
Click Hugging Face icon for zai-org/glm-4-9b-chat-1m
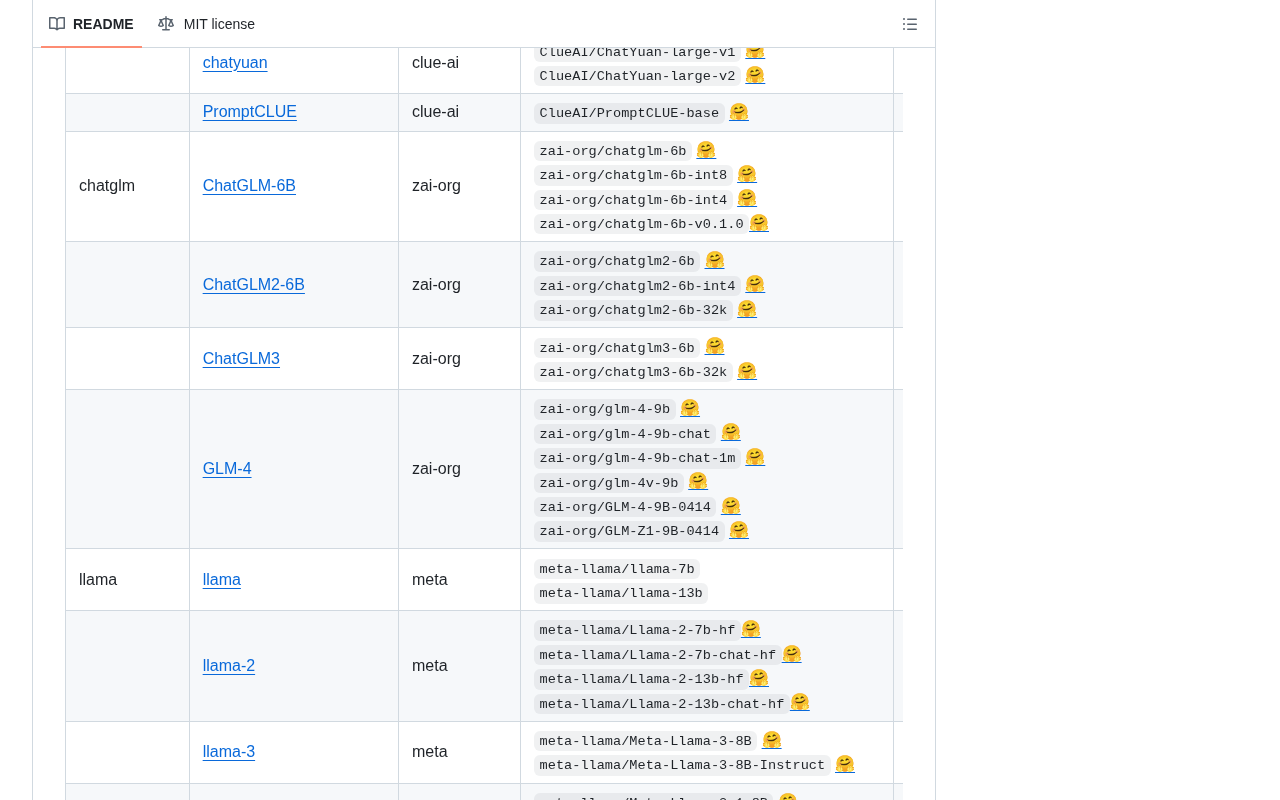(x=755, y=457)
